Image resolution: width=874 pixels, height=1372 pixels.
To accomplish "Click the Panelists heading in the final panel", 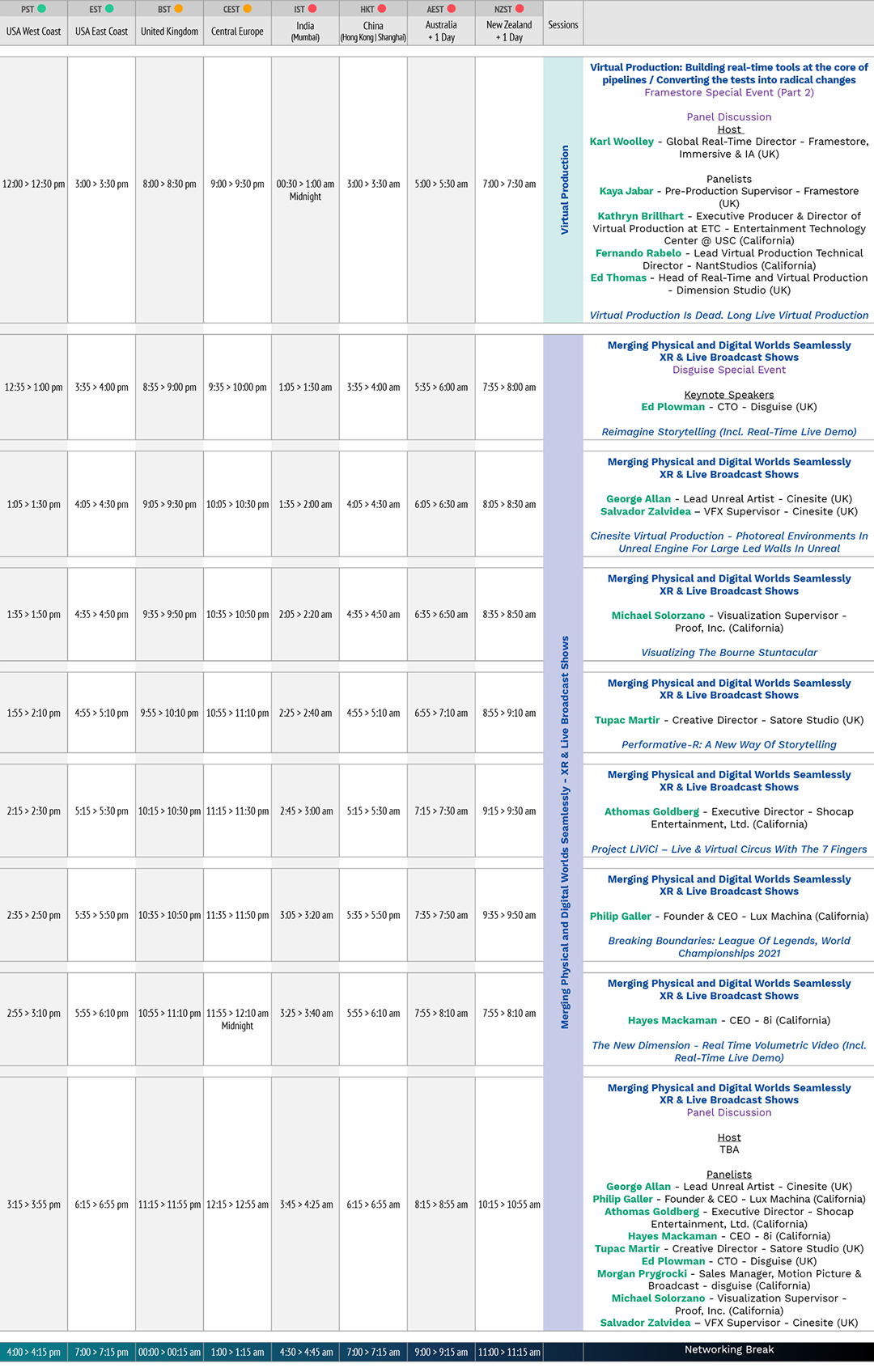I will 729,1175.
